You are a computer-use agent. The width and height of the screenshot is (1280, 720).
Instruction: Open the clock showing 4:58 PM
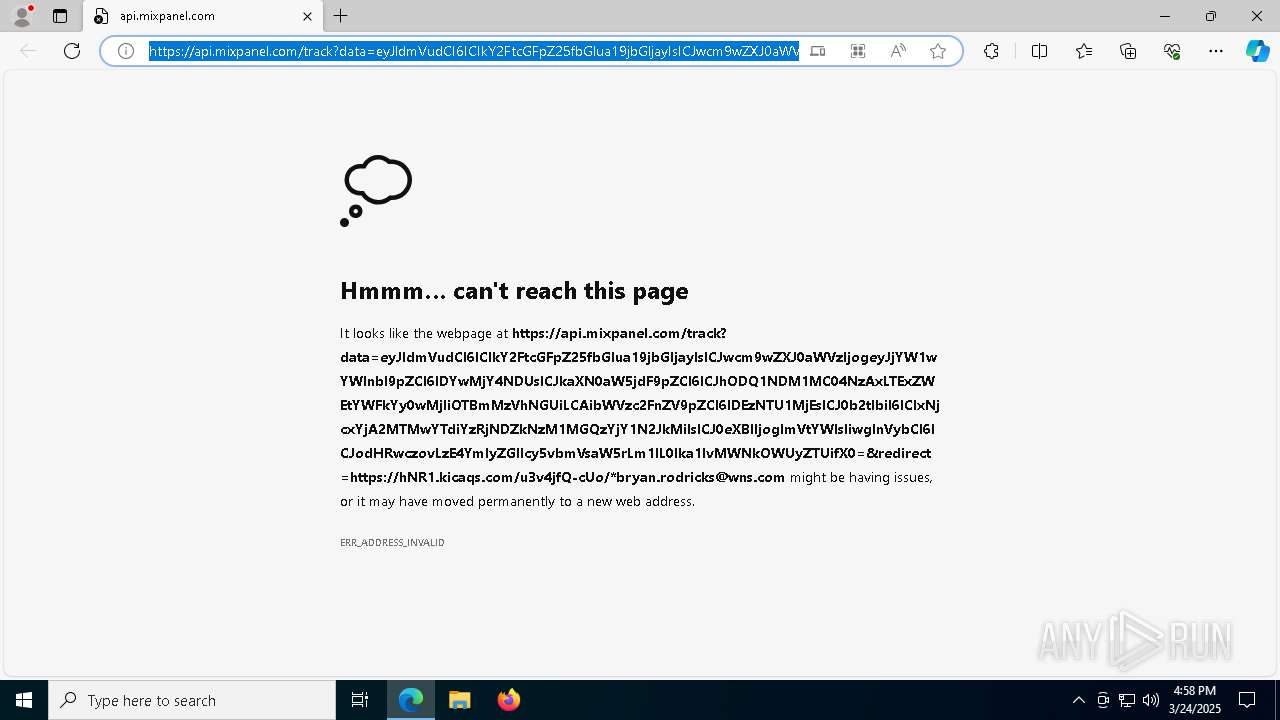[1195, 700]
